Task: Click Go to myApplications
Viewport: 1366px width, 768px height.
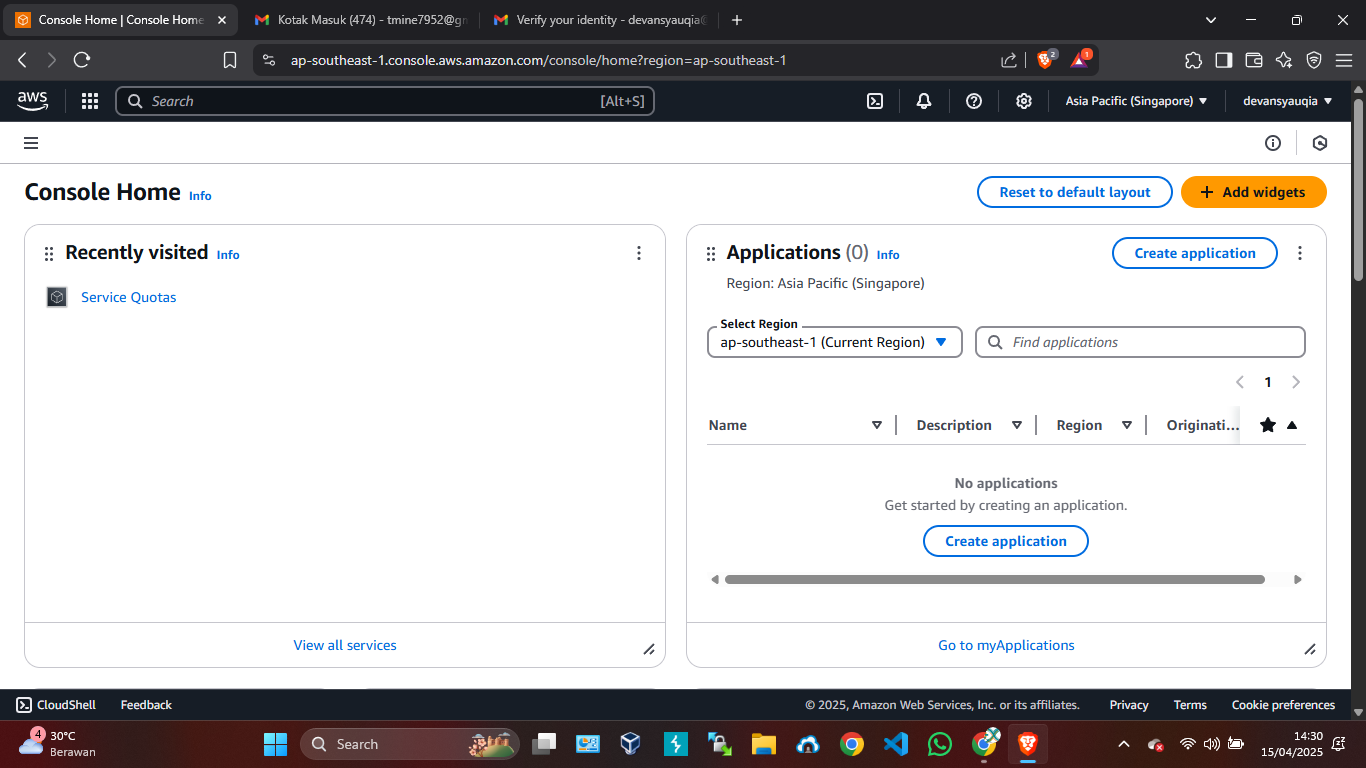Action: tap(1006, 645)
